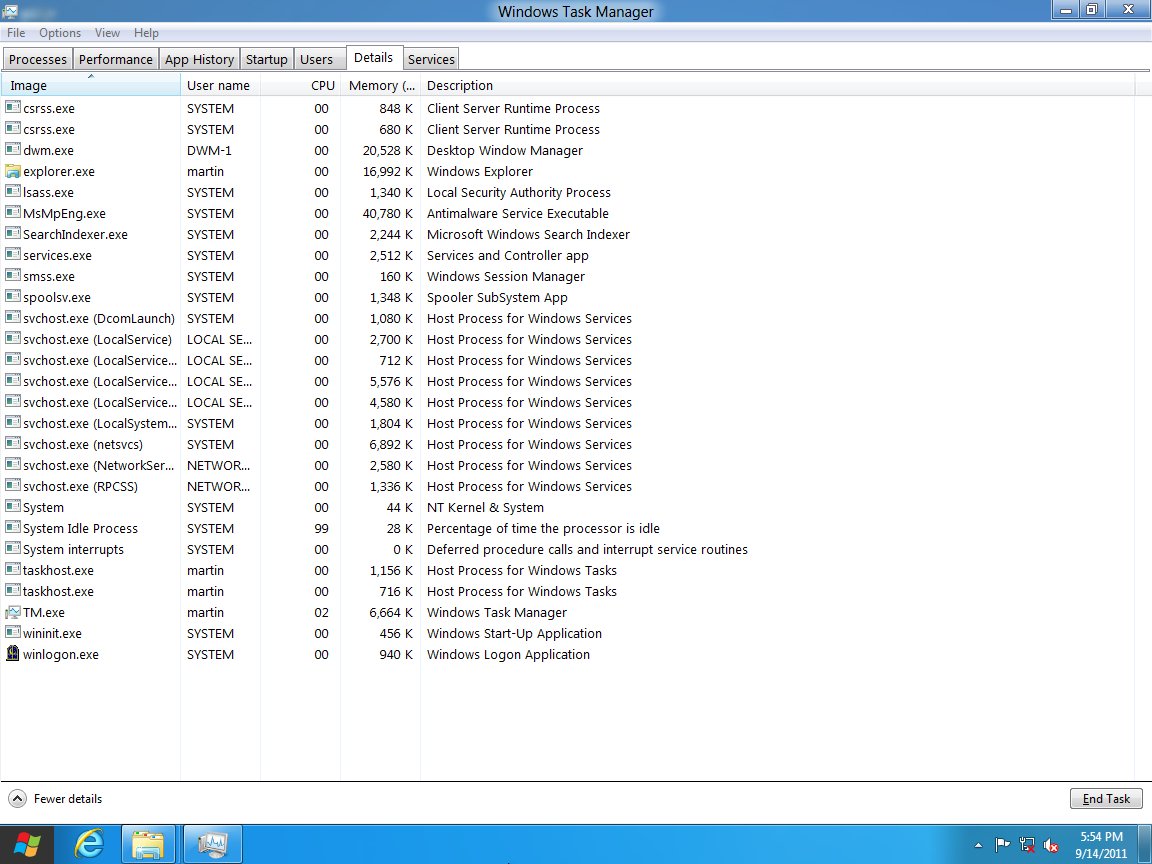The width and height of the screenshot is (1152, 864).
Task: Sort by the Description column header
Action: pos(777,85)
